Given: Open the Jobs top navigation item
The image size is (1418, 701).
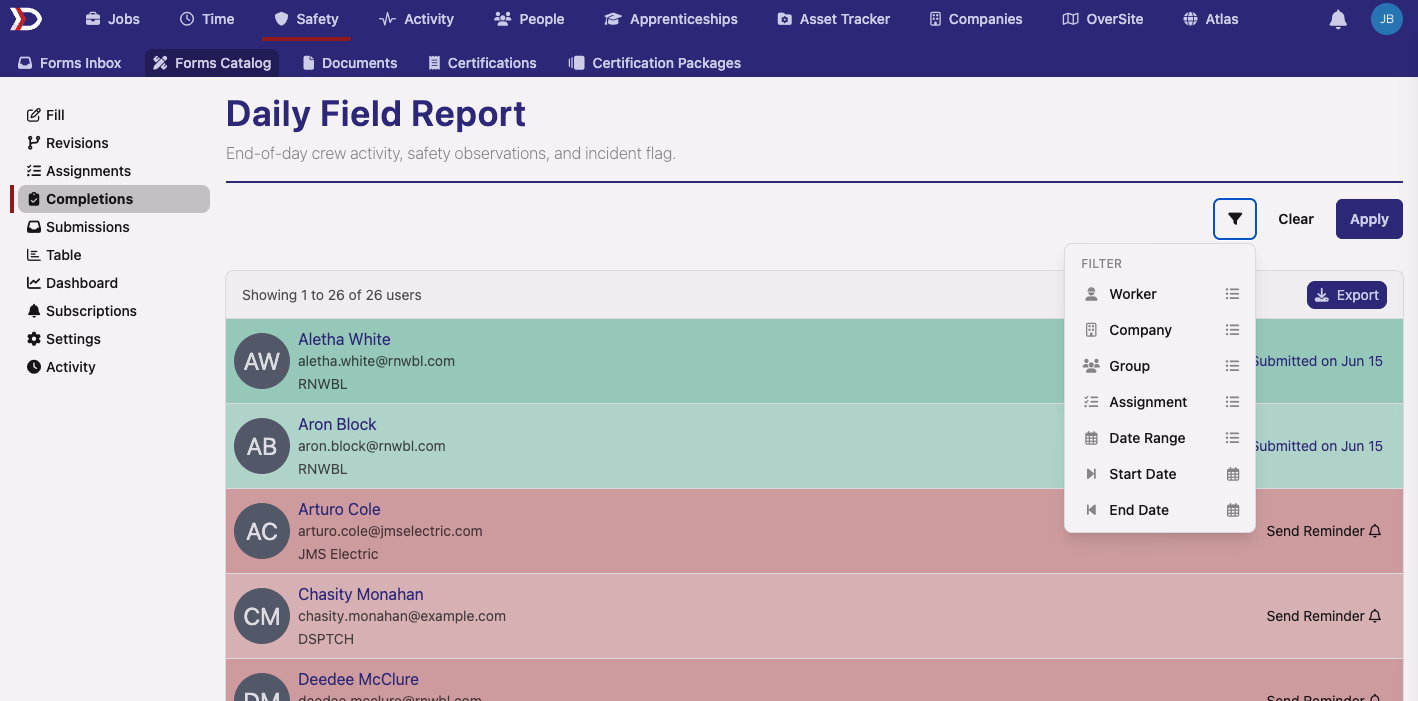Looking at the screenshot, I should (x=112, y=19).
